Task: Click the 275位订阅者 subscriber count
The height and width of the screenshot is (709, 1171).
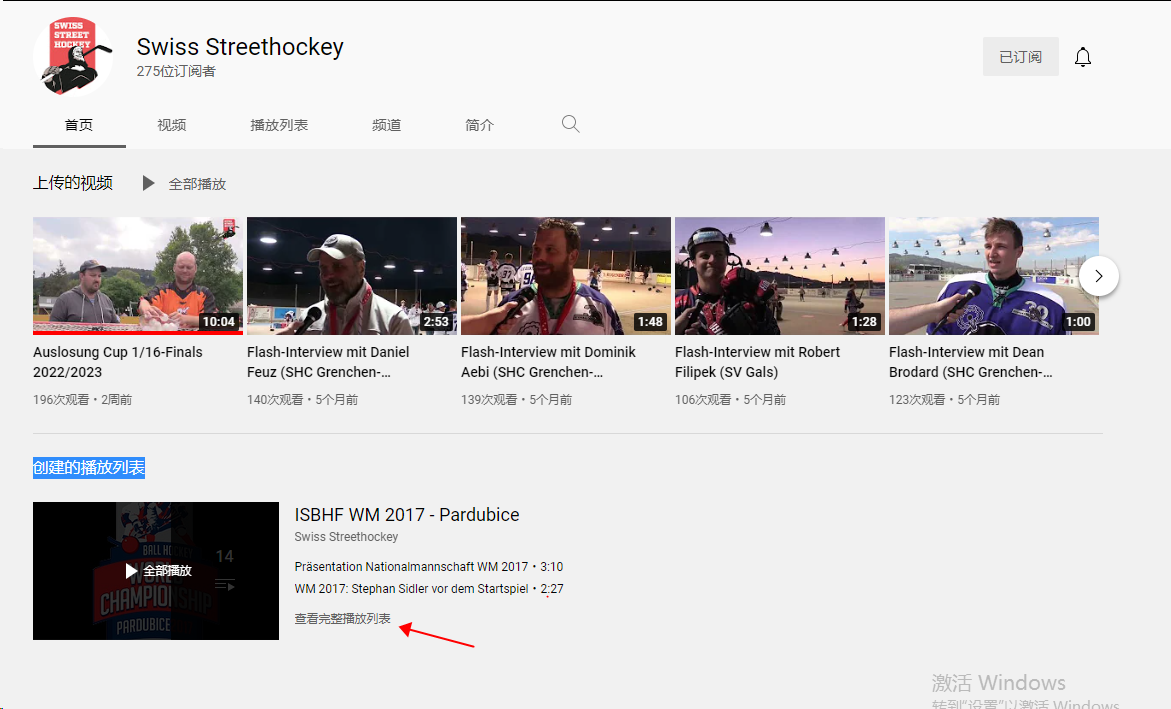Action: tap(176, 71)
